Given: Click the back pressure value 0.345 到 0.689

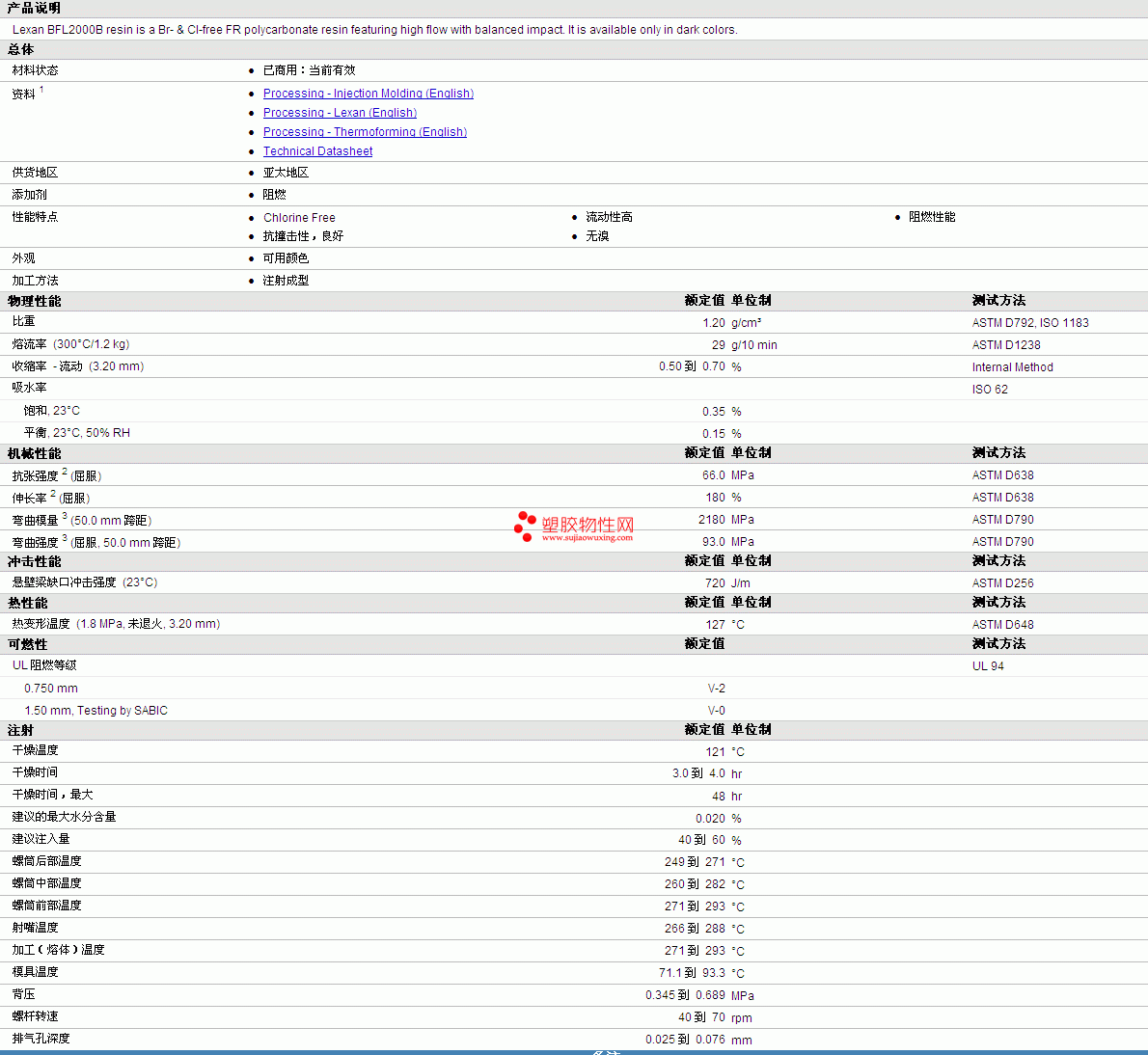Looking at the screenshot, I should click(x=685, y=995).
